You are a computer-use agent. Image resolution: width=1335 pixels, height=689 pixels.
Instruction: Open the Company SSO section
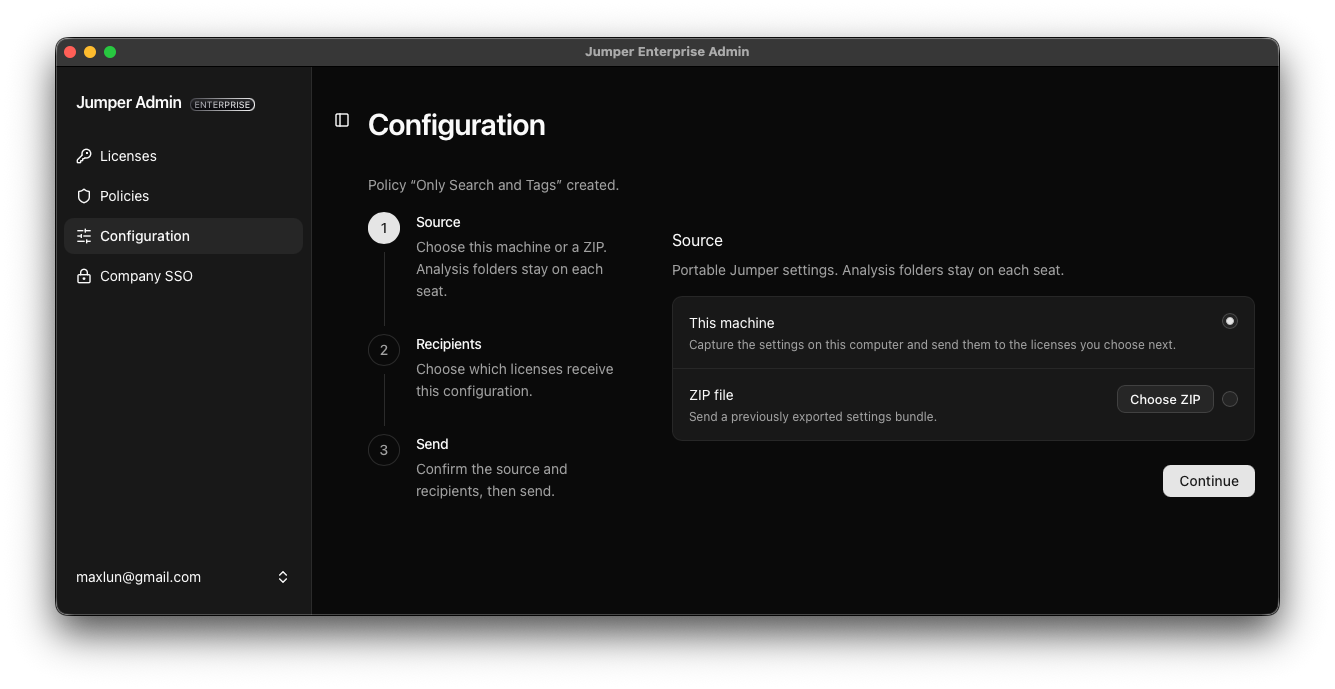click(x=183, y=276)
